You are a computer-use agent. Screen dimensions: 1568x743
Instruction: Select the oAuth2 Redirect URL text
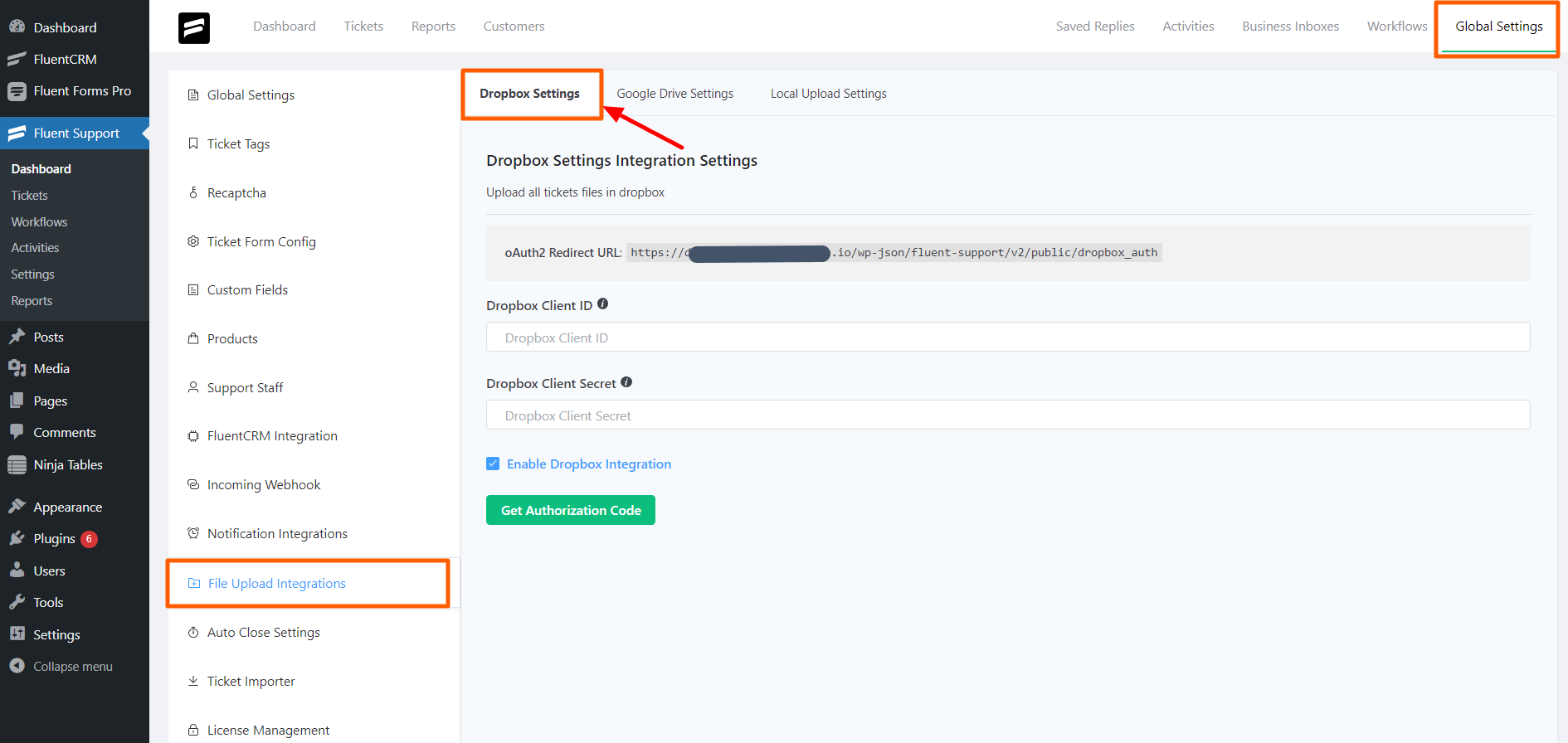(894, 253)
